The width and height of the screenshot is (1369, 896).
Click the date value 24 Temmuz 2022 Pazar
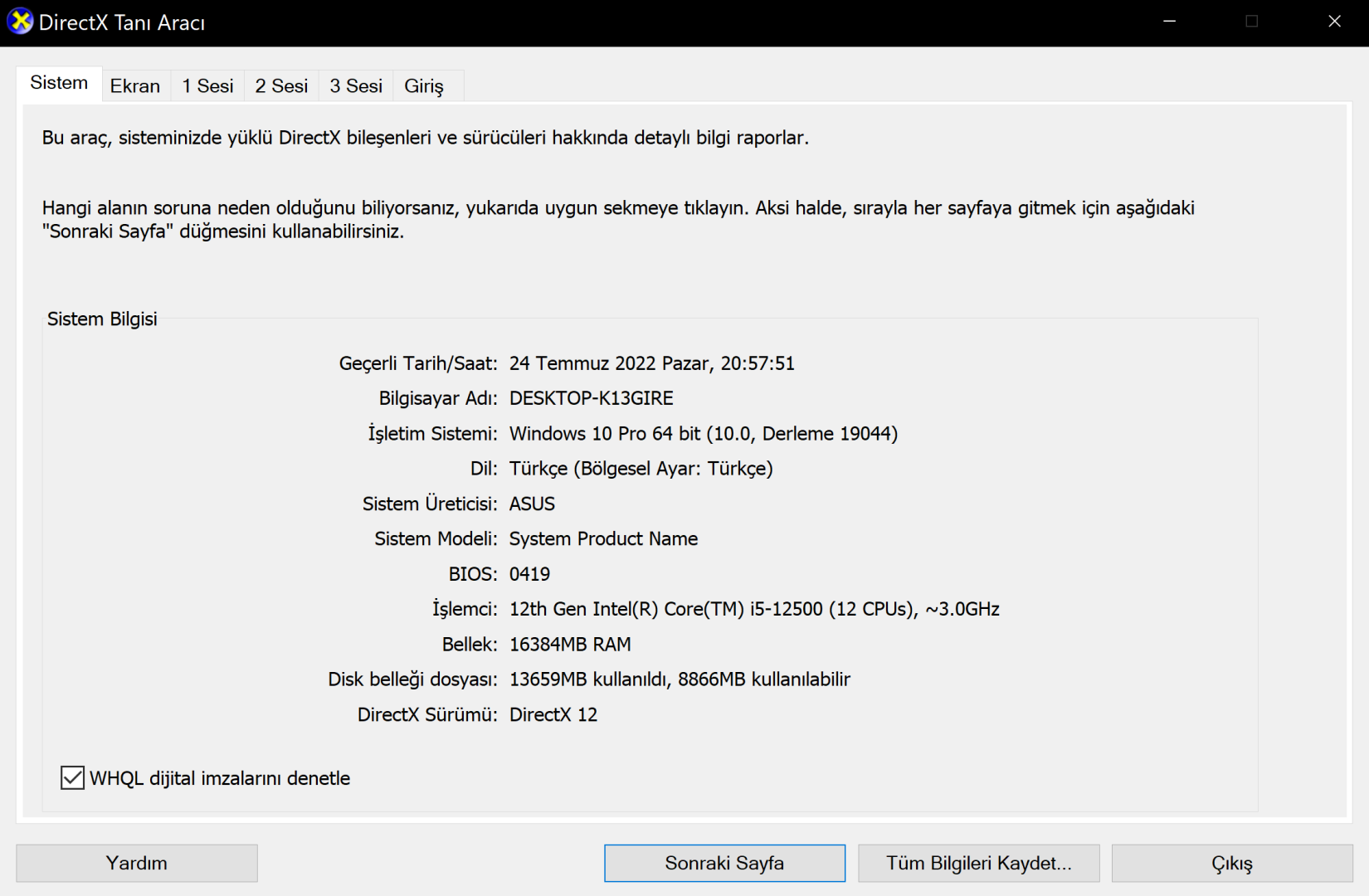click(610, 363)
